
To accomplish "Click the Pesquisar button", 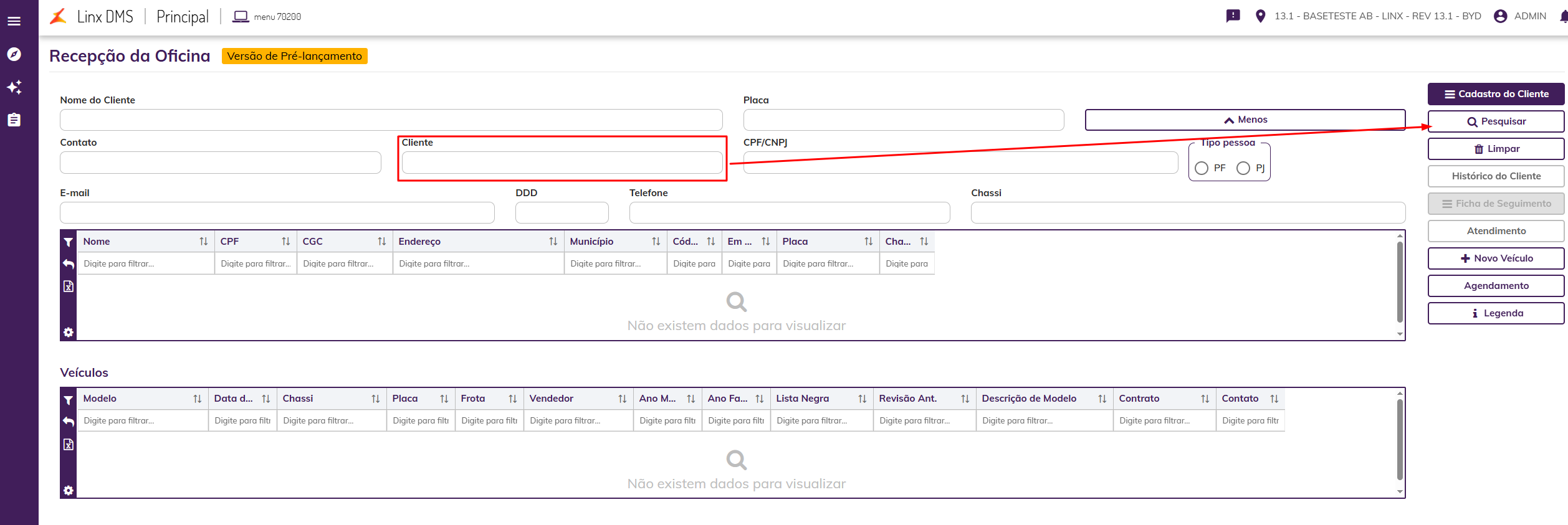I will tap(1496, 121).
